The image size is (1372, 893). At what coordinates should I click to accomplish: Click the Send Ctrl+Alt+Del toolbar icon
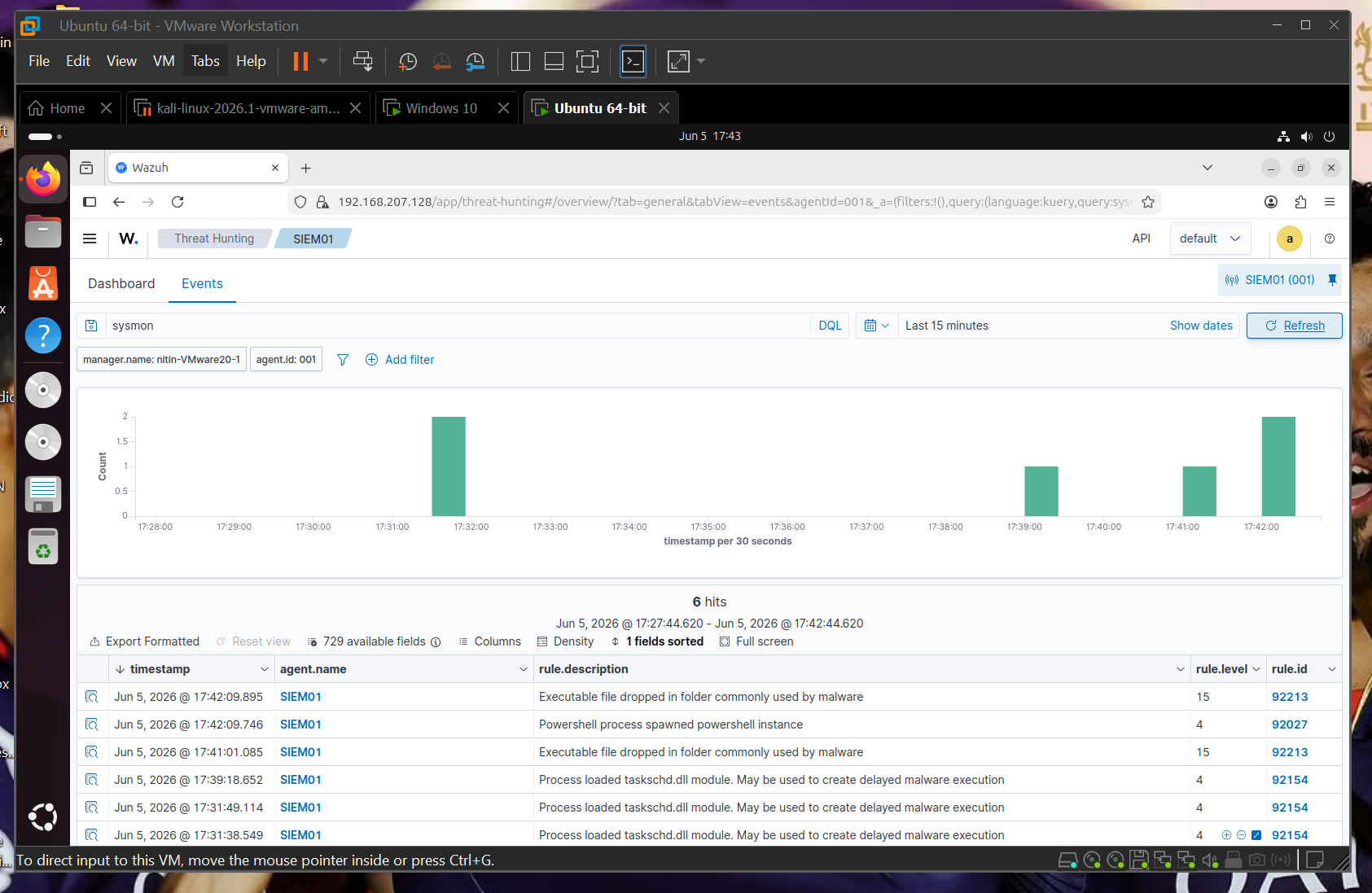[x=362, y=61]
